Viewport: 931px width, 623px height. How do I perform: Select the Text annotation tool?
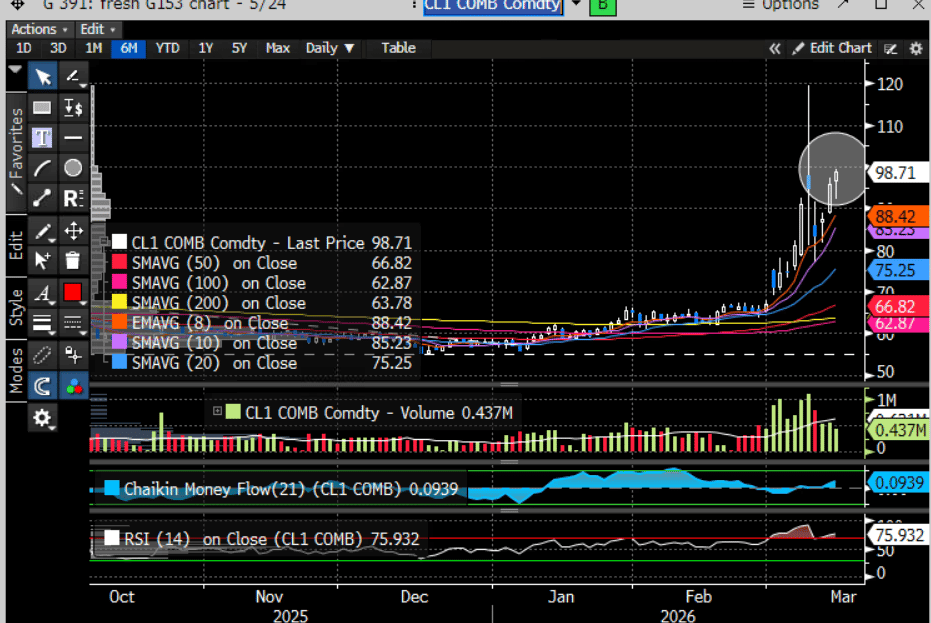tap(43, 137)
